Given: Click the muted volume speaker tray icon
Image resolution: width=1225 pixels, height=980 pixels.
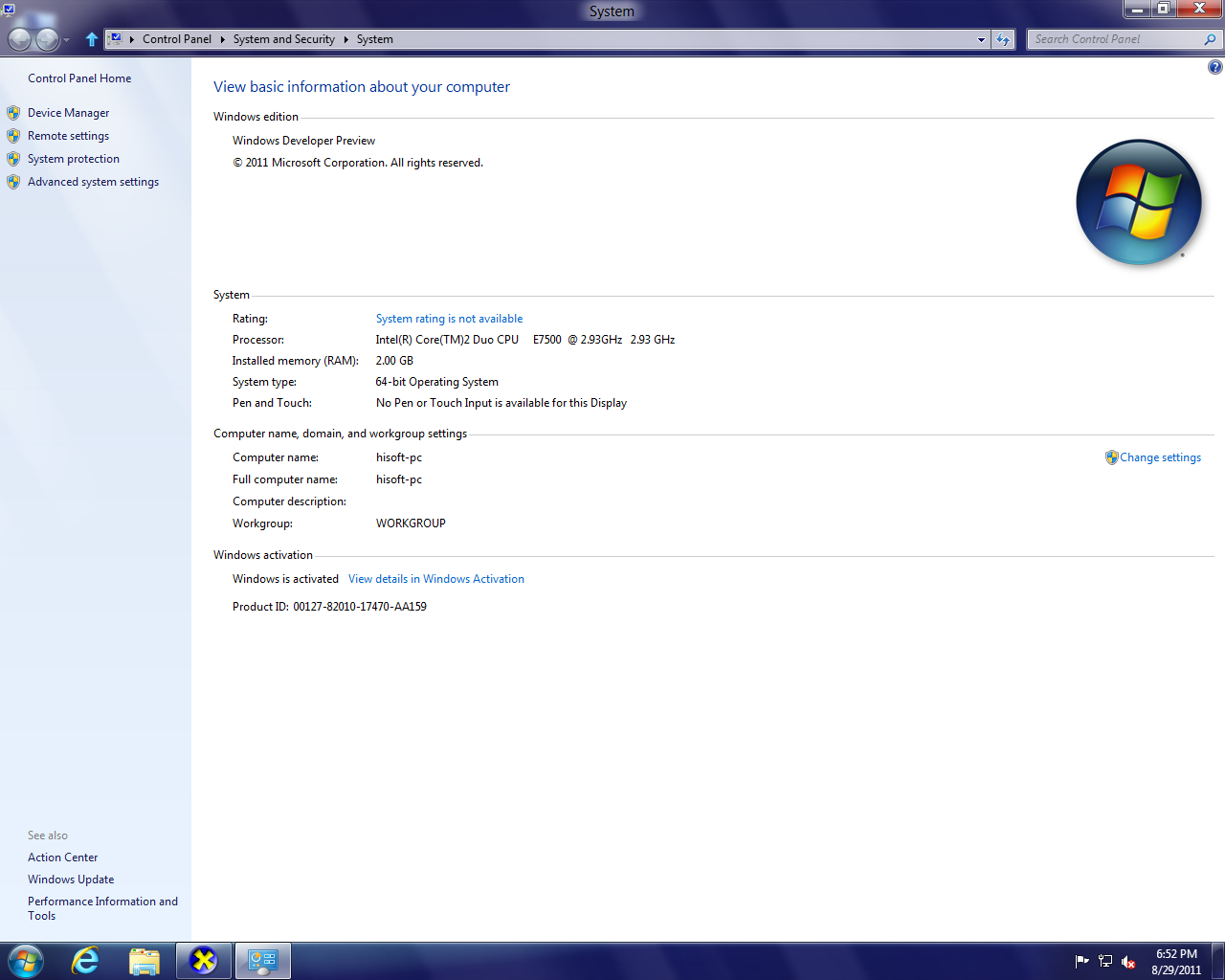Looking at the screenshot, I should click(1128, 962).
